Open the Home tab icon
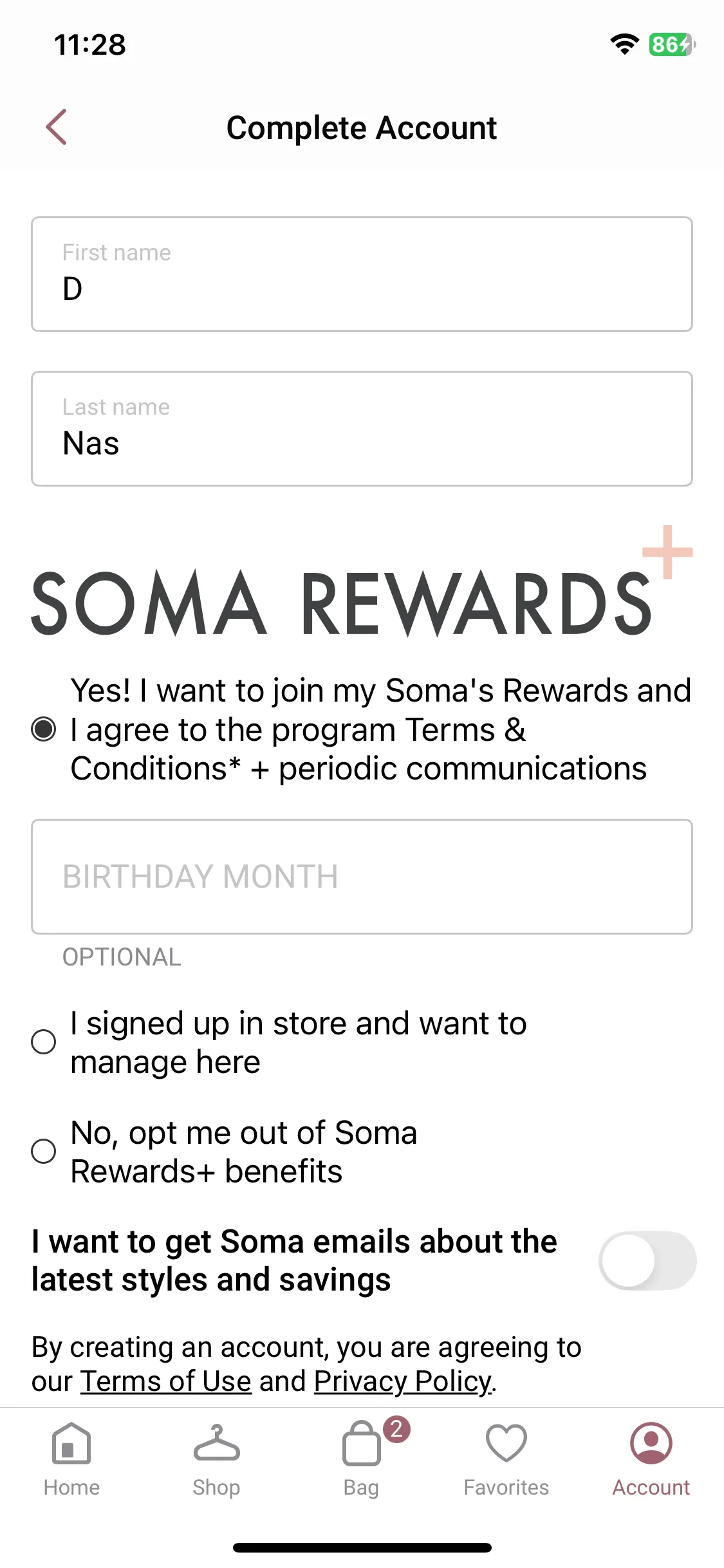Viewport: 724px width, 1568px height. (x=71, y=1443)
